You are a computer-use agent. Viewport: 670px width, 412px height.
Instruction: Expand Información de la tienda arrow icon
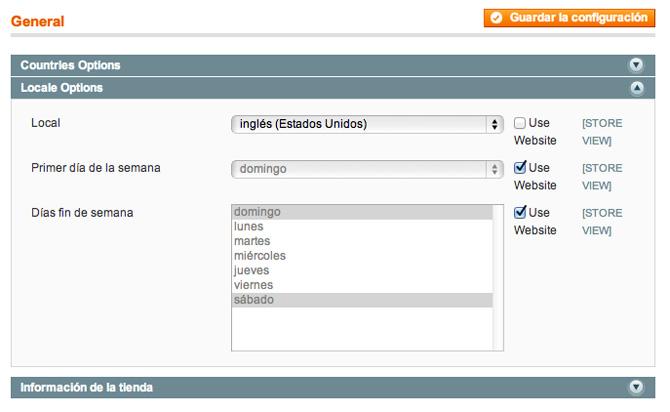[x=636, y=387]
